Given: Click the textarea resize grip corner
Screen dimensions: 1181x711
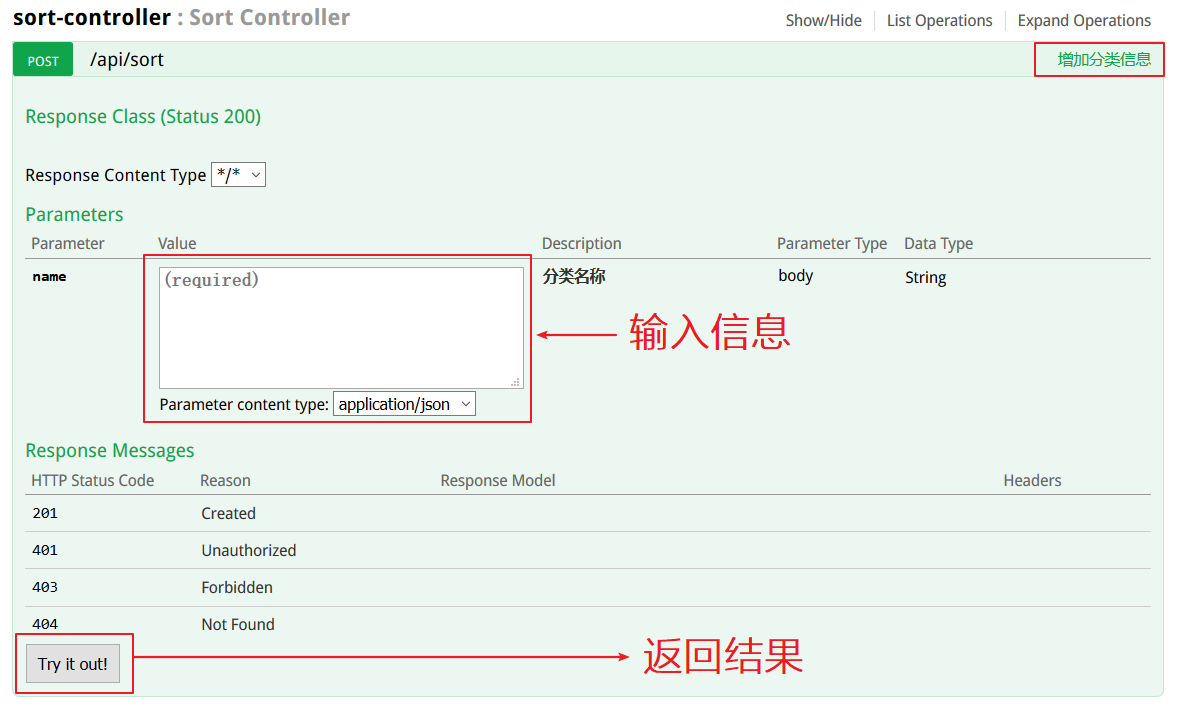Looking at the screenshot, I should point(516,383).
